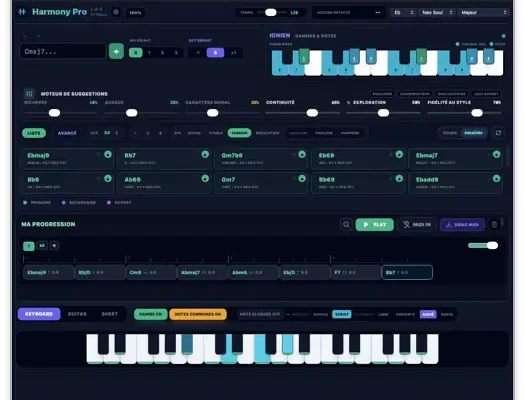Open the Gammes & Notes tab
The image size is (525, 400).
click(x=315, y=36)
